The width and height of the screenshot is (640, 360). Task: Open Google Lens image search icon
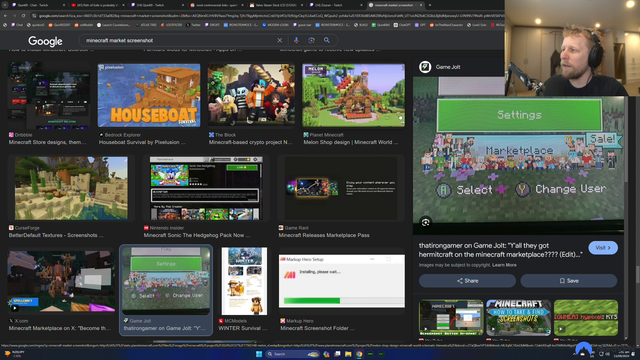[311, 40]
